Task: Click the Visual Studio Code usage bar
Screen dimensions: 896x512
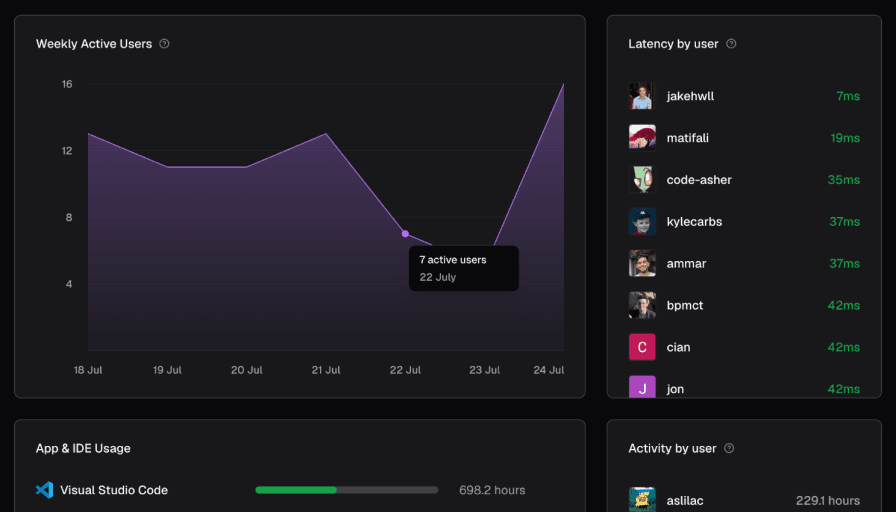Action: (347, 490)
